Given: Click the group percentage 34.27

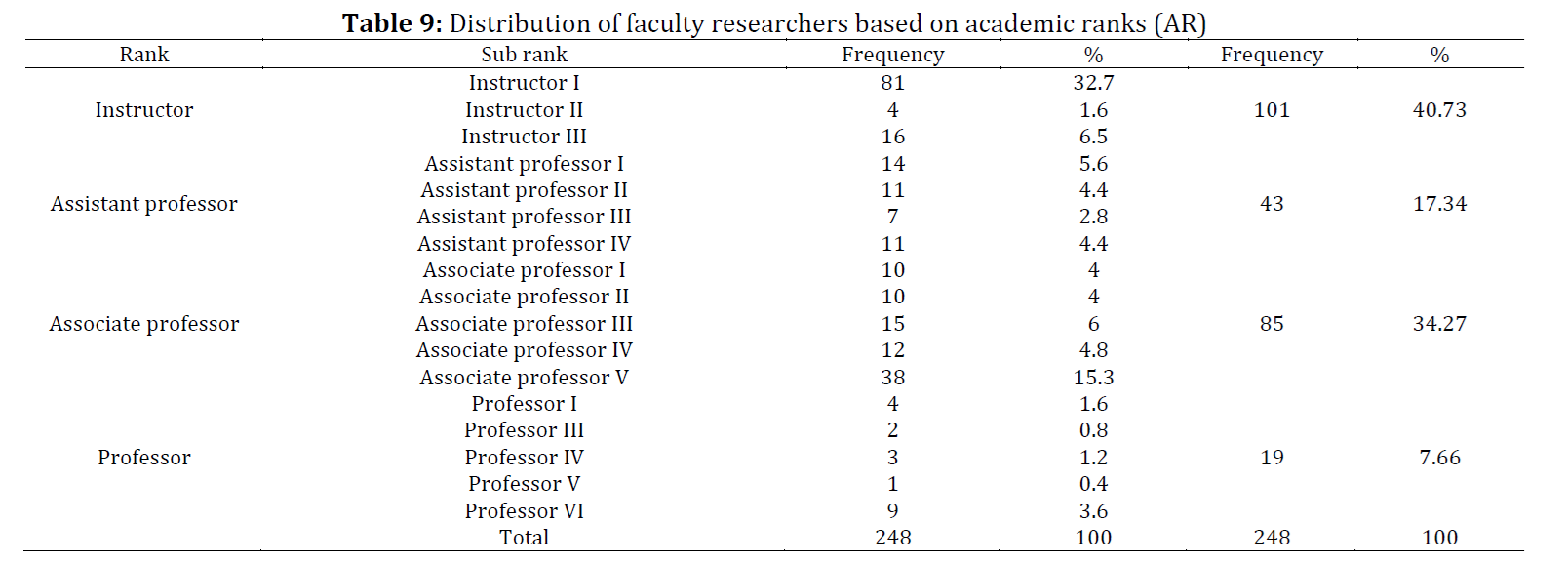Looking at the screenshot, I should coord(1439,324).
